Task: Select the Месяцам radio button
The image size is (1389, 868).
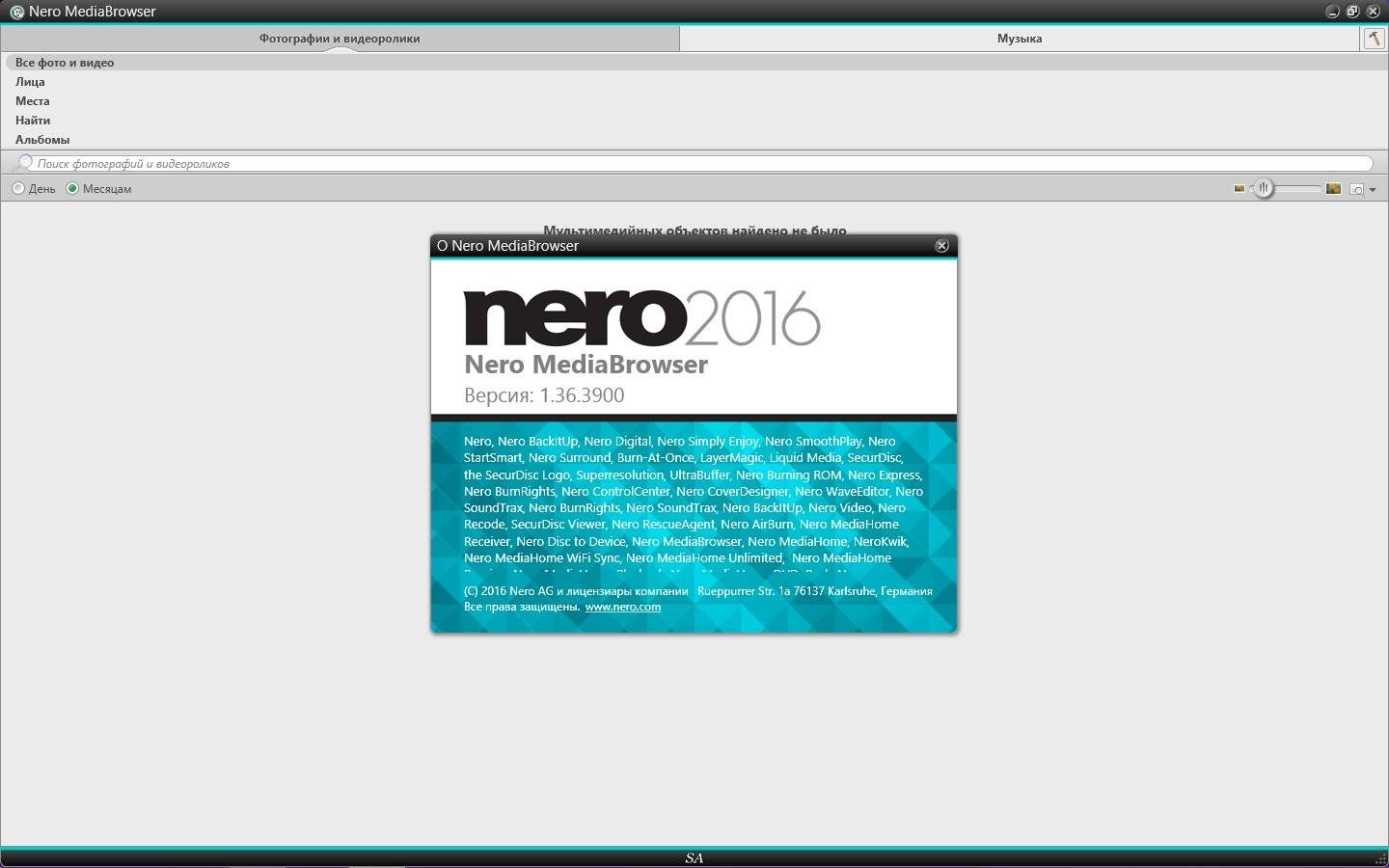Action: pyautogui.click(x=72, y=189)
